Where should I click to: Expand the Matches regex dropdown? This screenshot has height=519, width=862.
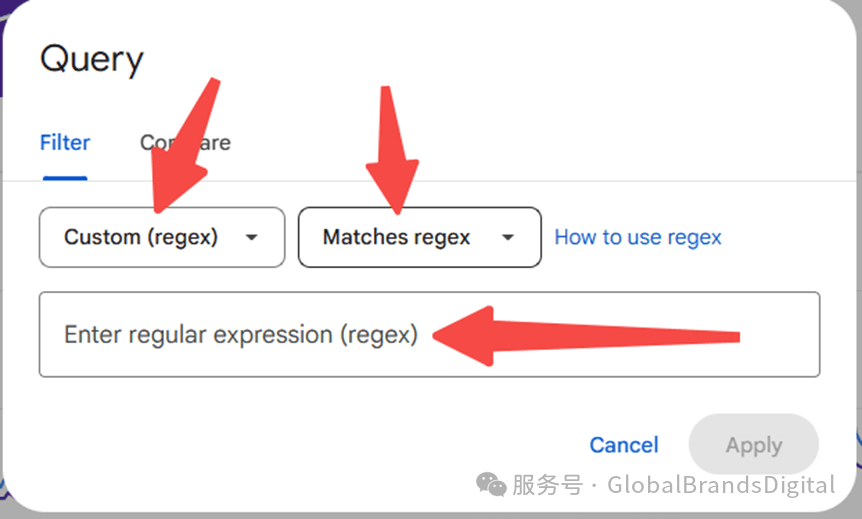tap(419, 238)
